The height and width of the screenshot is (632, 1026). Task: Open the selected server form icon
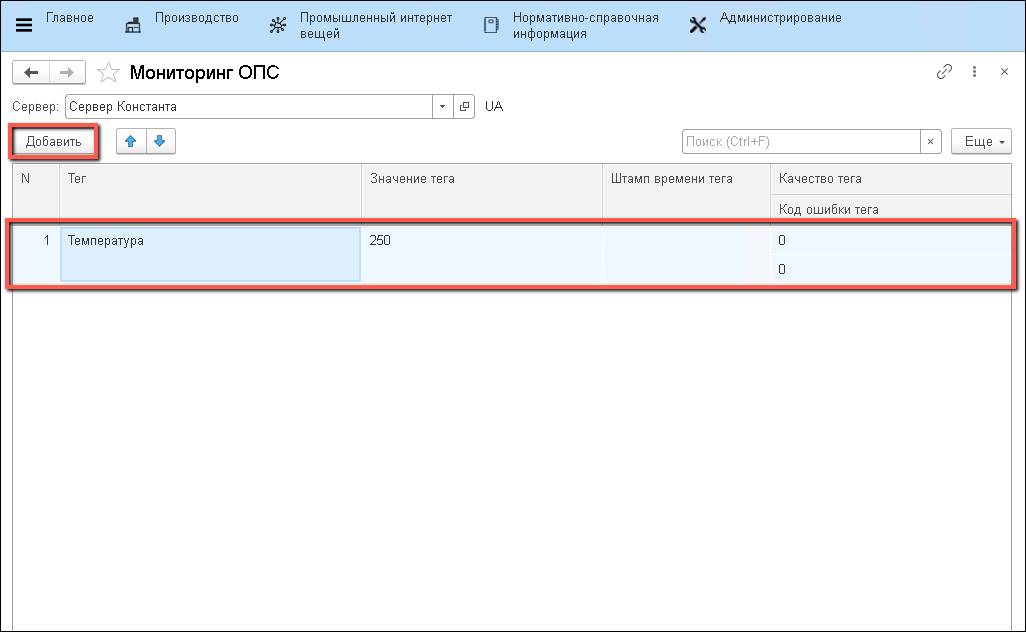[x=464, y=106]
